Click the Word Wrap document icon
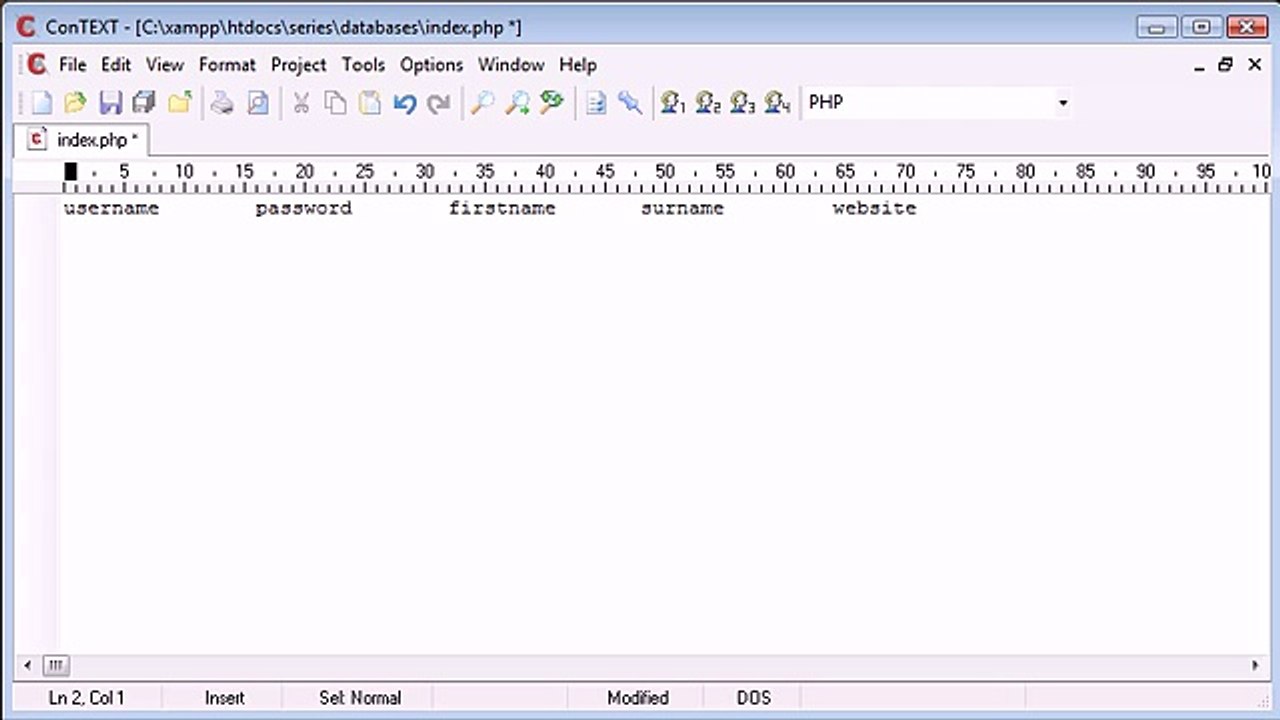 (596, 102)
